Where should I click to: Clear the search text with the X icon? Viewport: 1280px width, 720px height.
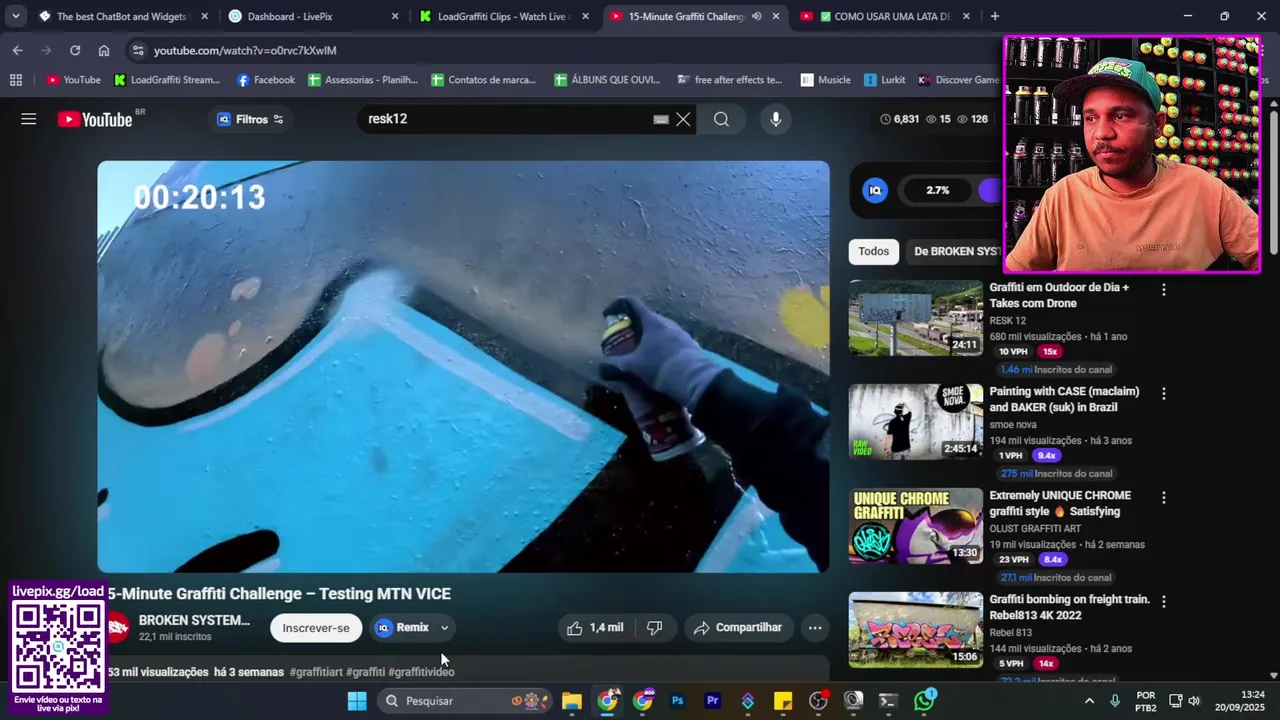click(x=683, y=119)
